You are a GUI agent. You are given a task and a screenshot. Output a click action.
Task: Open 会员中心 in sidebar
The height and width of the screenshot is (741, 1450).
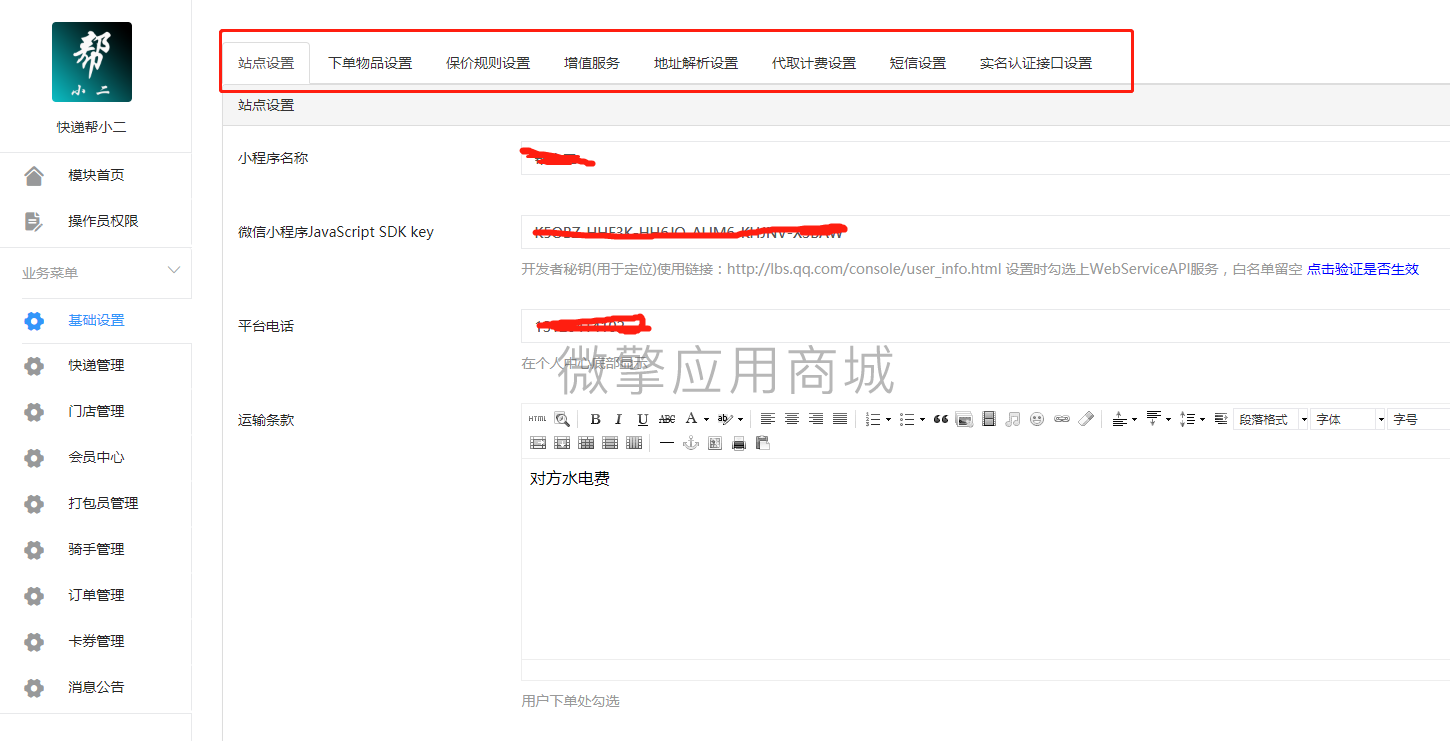pos(96,457)
